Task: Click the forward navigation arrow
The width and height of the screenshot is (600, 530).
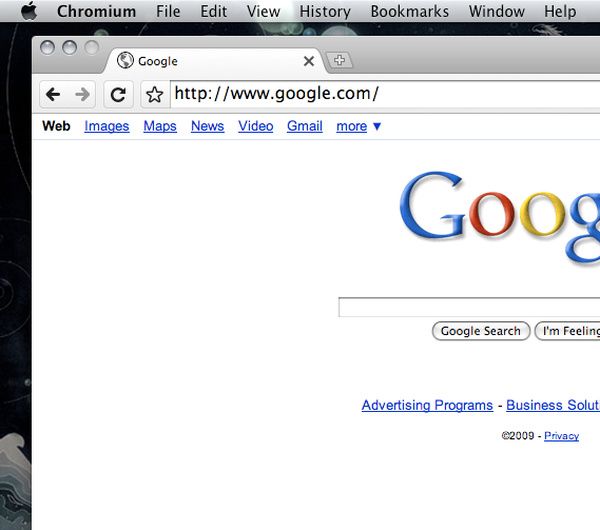Action: [x=82, y=94]
